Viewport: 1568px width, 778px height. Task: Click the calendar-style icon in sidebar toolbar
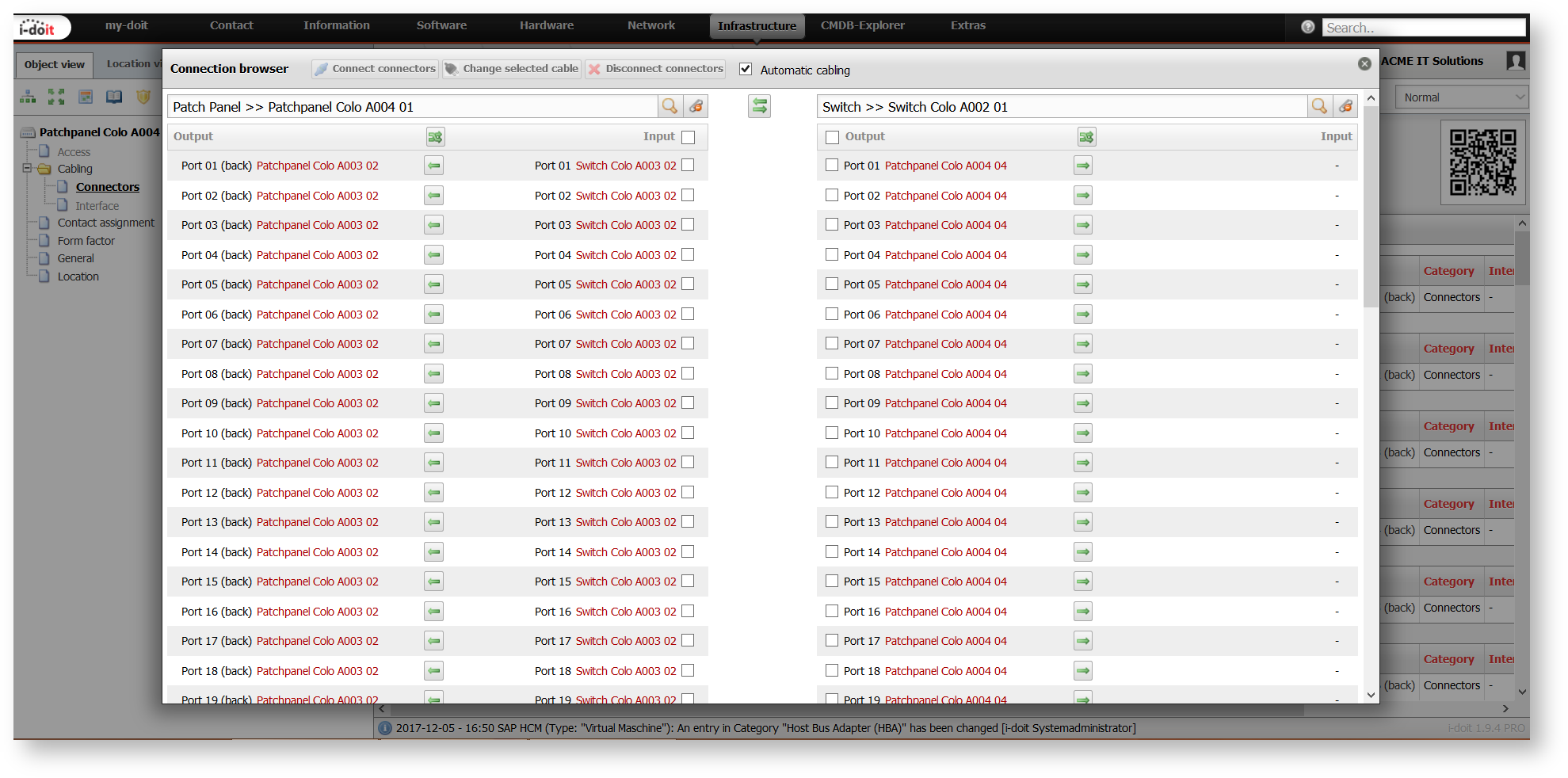pos(86,97)
